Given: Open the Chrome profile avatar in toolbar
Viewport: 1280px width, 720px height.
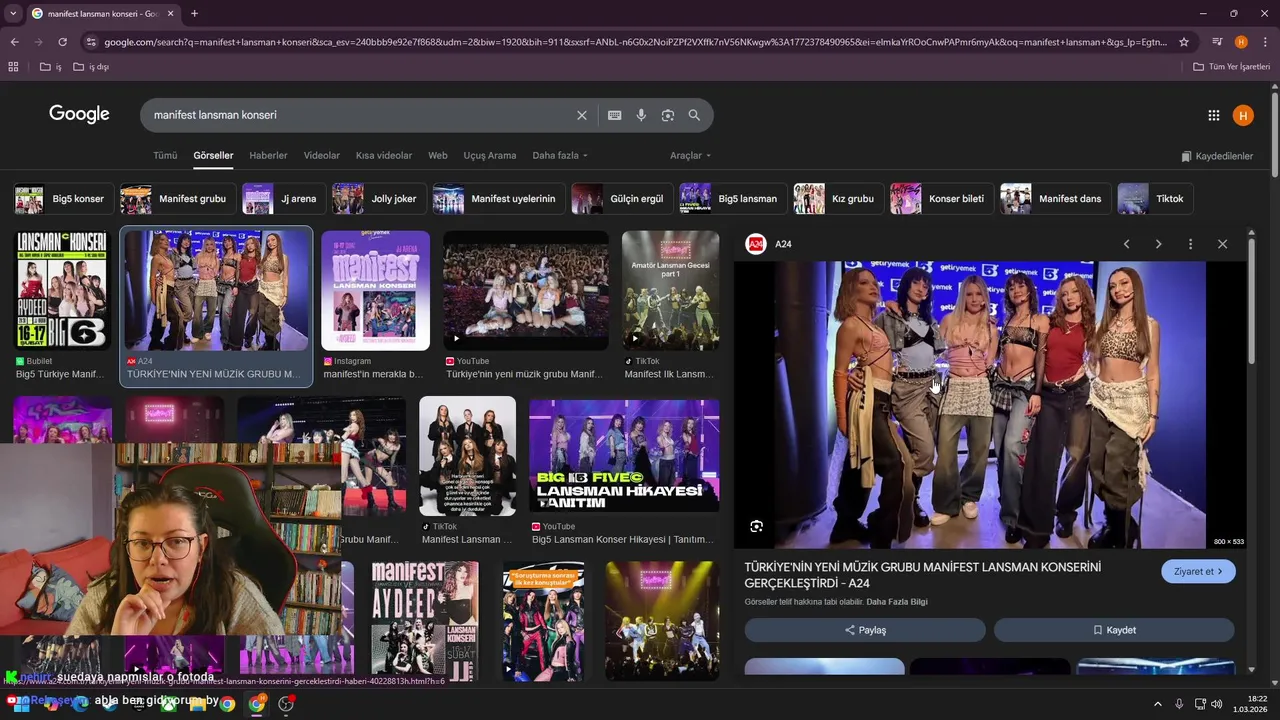Looking at the screenshot, I should [1241, 42].
